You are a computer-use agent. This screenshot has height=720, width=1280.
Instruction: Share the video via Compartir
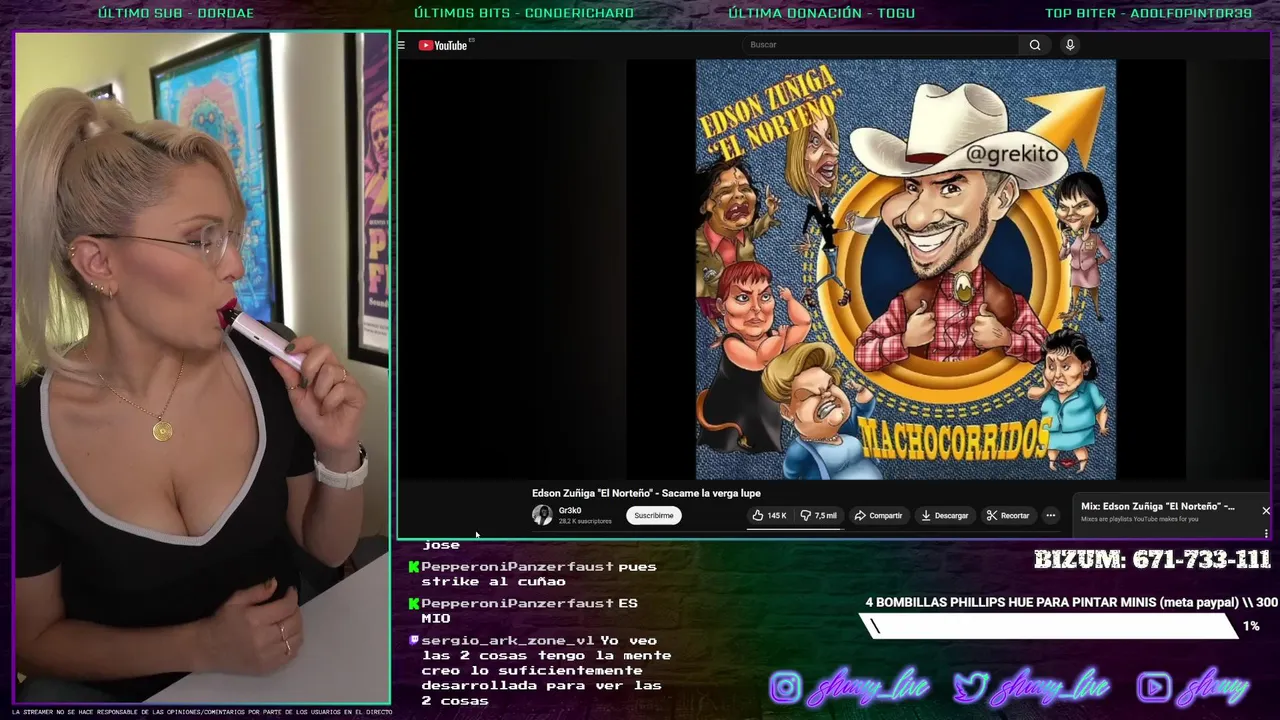[878, 515]
